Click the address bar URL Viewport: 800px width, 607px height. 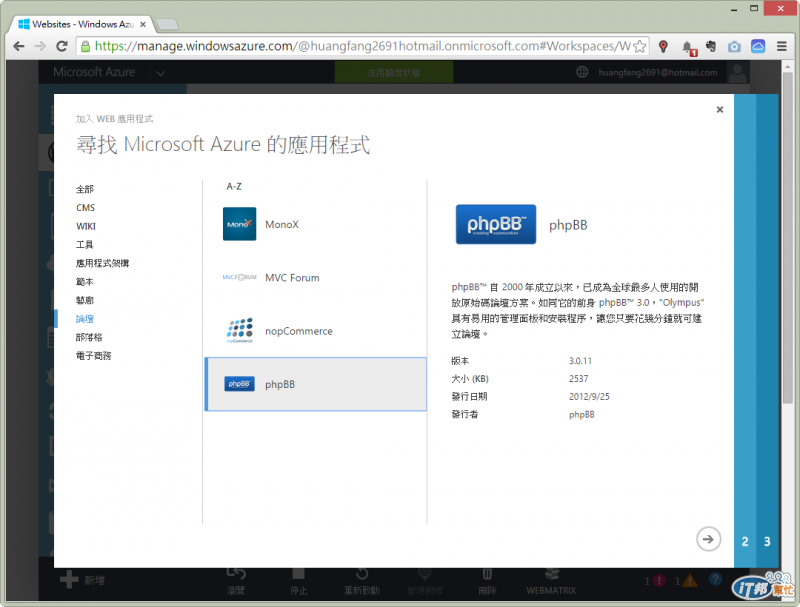pos(362,46)
